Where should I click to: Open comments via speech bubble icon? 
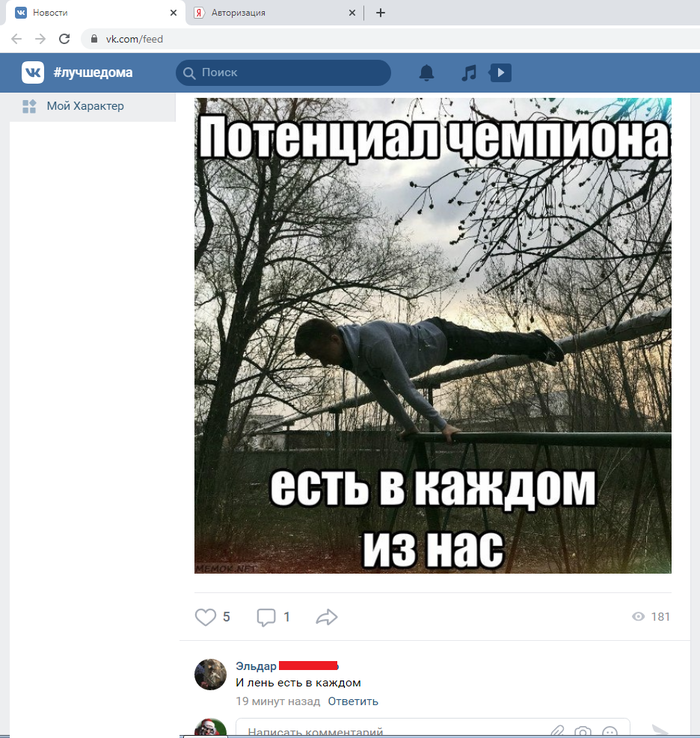(x=266, y=617)
